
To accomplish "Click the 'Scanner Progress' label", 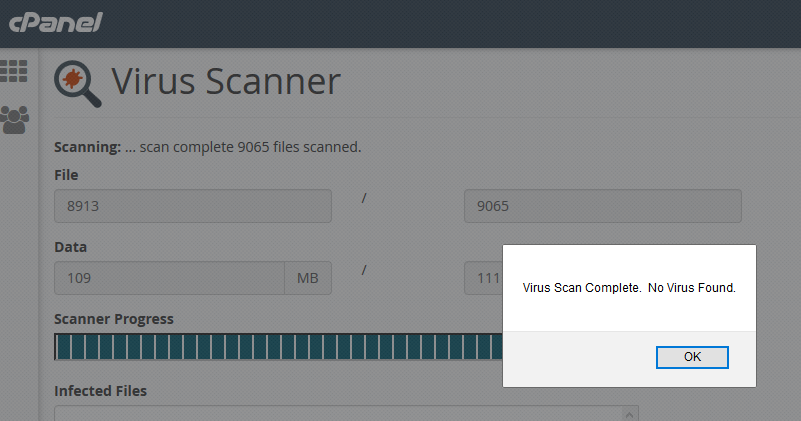I will pos(114,319).
